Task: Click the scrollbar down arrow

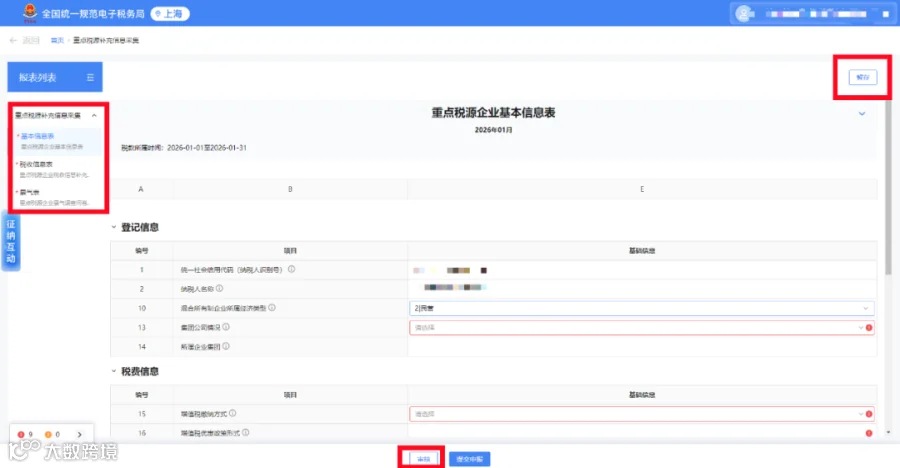Action: click(889, 432)
